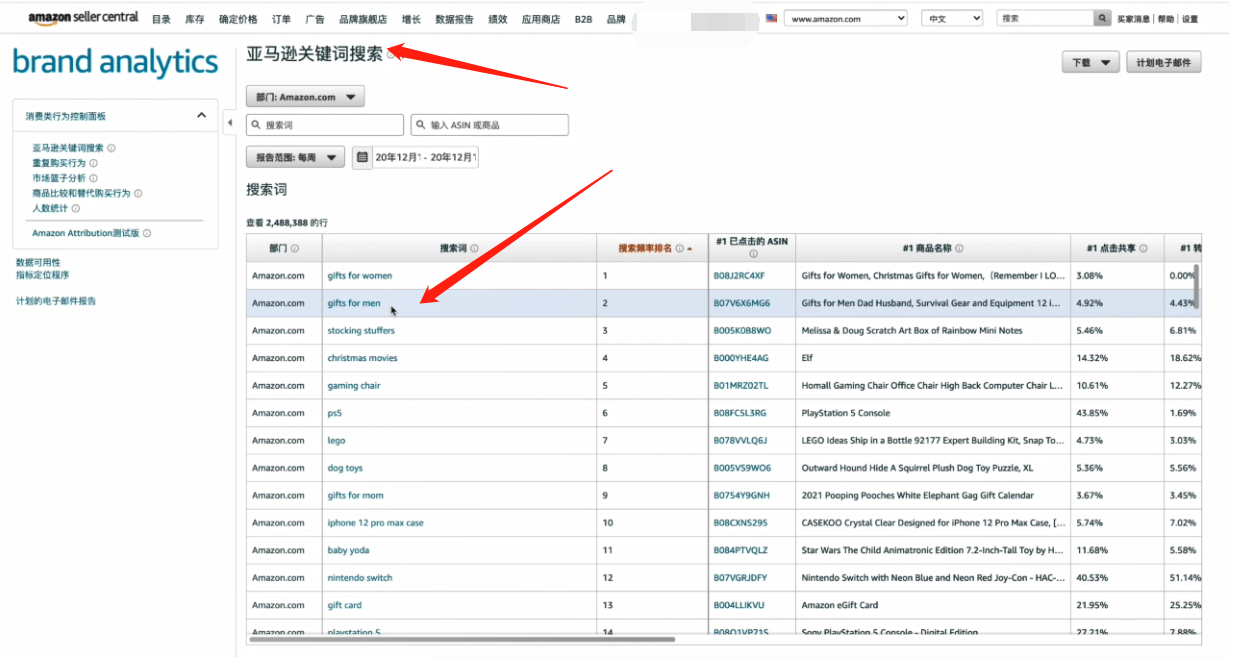This screenshot has height=670, width=1244.
Task: Open the 广告 menu
Action: (315, 19)
